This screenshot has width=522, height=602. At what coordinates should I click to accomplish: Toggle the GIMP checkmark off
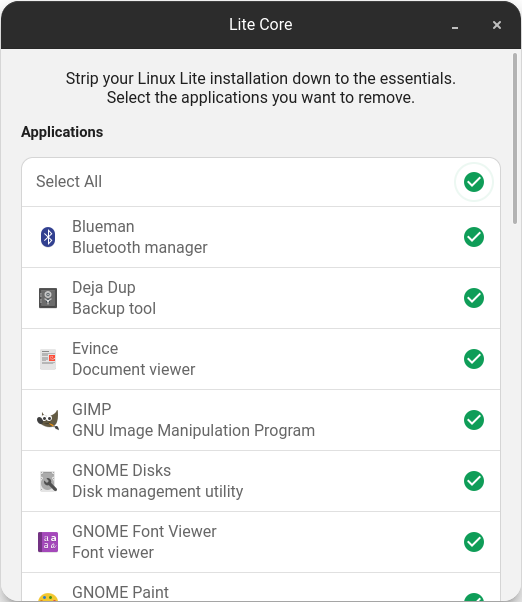[474, 420]
